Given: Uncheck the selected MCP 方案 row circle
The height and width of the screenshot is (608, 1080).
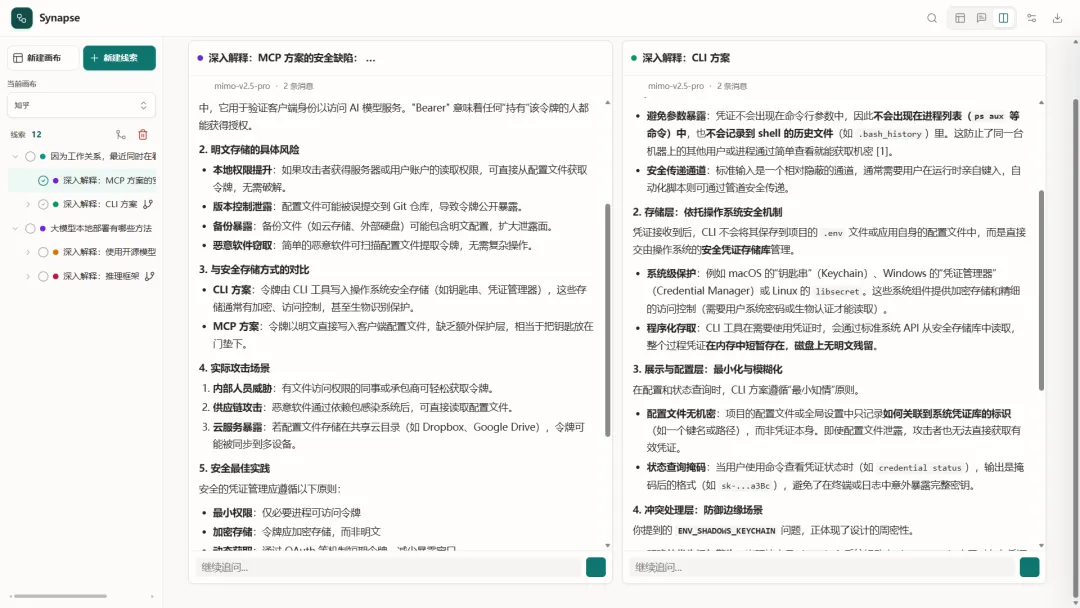Looking at the screenshot, I should point(43,180).
